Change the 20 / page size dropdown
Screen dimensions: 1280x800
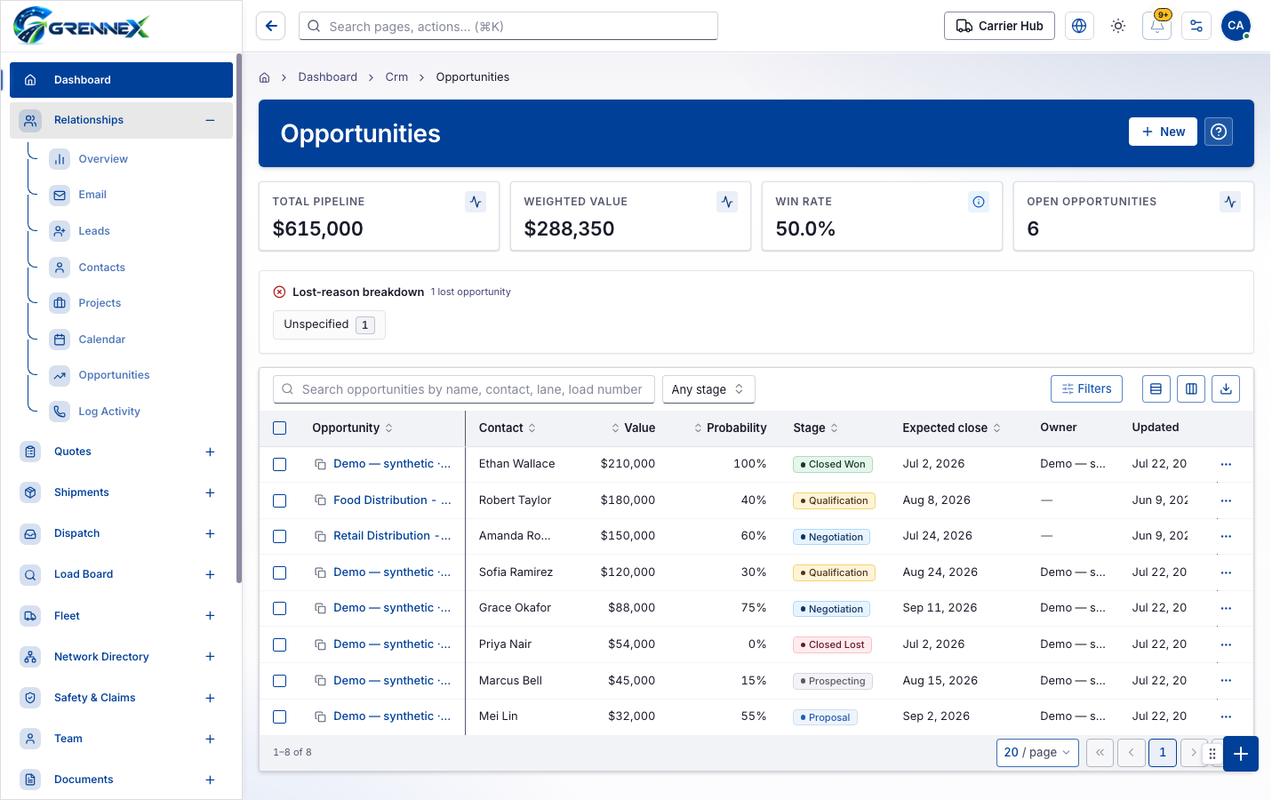(1037, 752)
